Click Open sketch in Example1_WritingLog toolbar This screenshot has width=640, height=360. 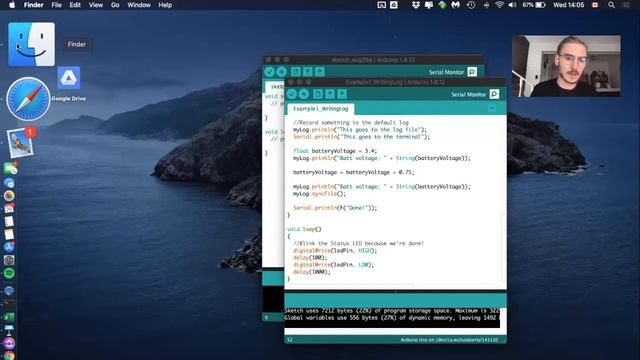click(x=330, y=94)
